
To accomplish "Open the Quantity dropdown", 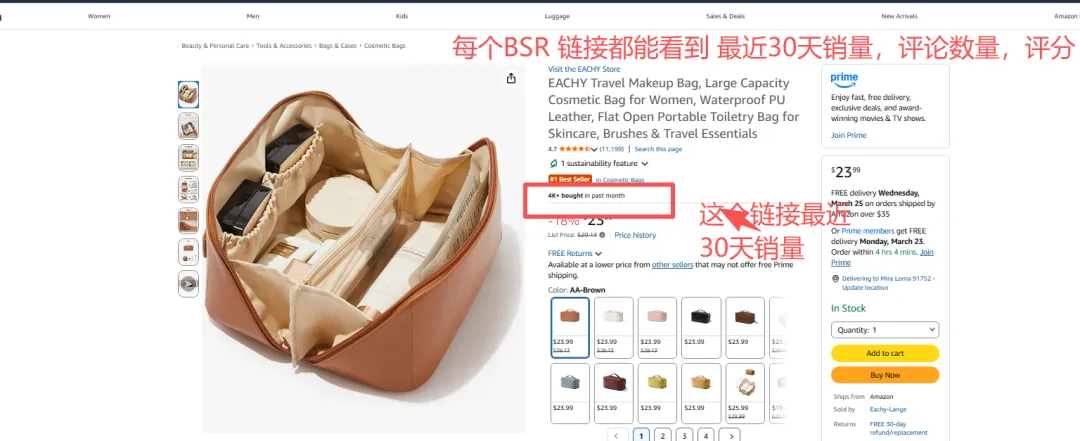I will click(x=884, y=330).
